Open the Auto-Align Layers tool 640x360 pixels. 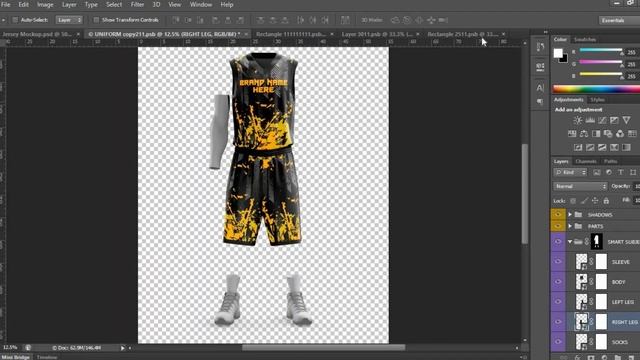click(x=345, y=20)
